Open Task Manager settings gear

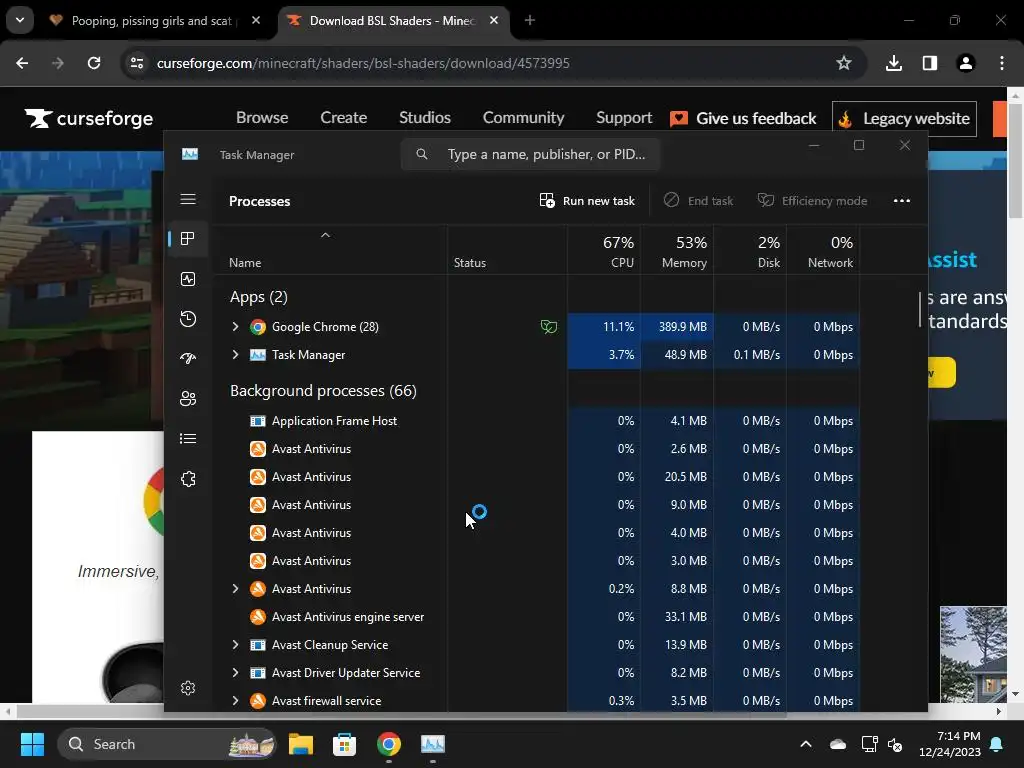tap(188, 688)
